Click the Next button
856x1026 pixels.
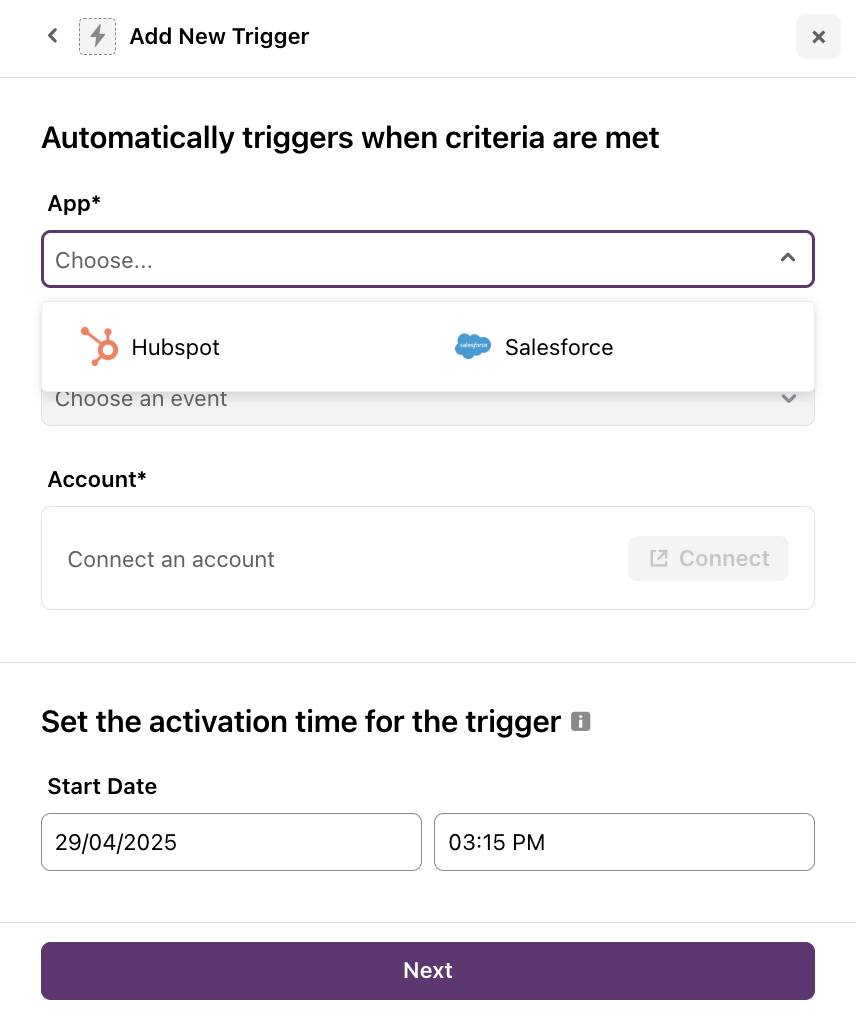pyautogui.click(x=428, y=970)
